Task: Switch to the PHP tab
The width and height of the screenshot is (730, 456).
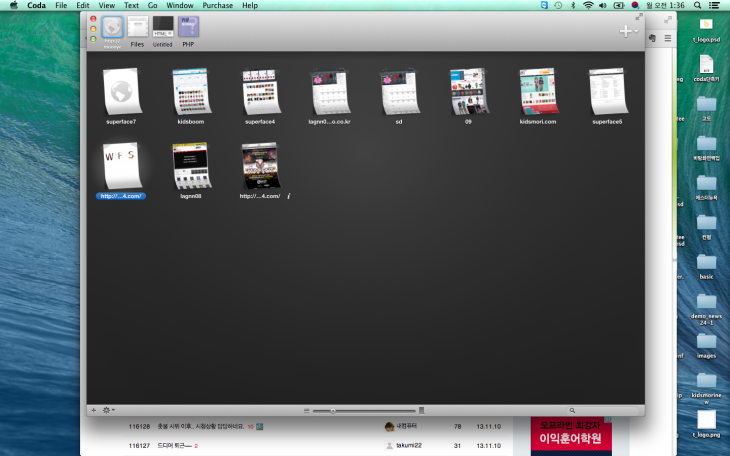Action: click(188, 28)
